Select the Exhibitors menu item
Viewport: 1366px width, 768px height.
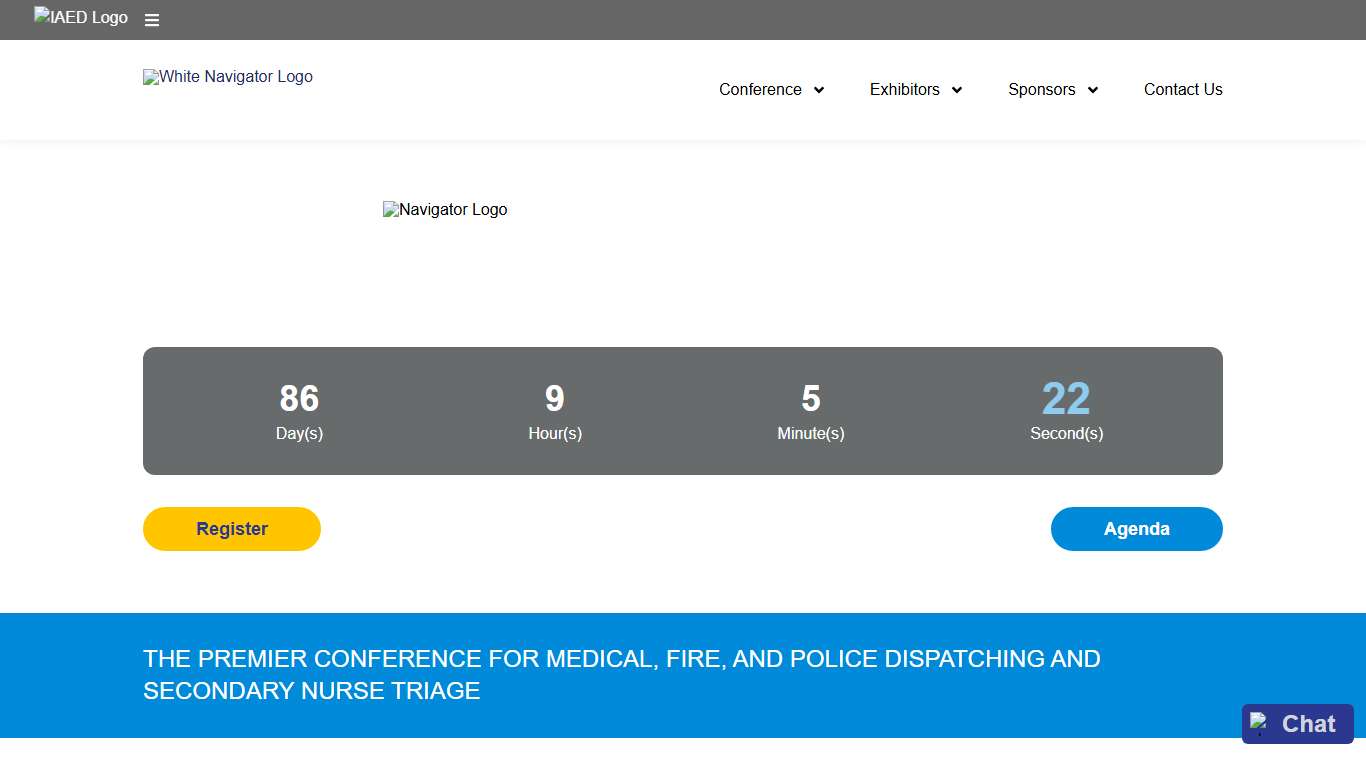pyautogui.click(x=904, y=90)
